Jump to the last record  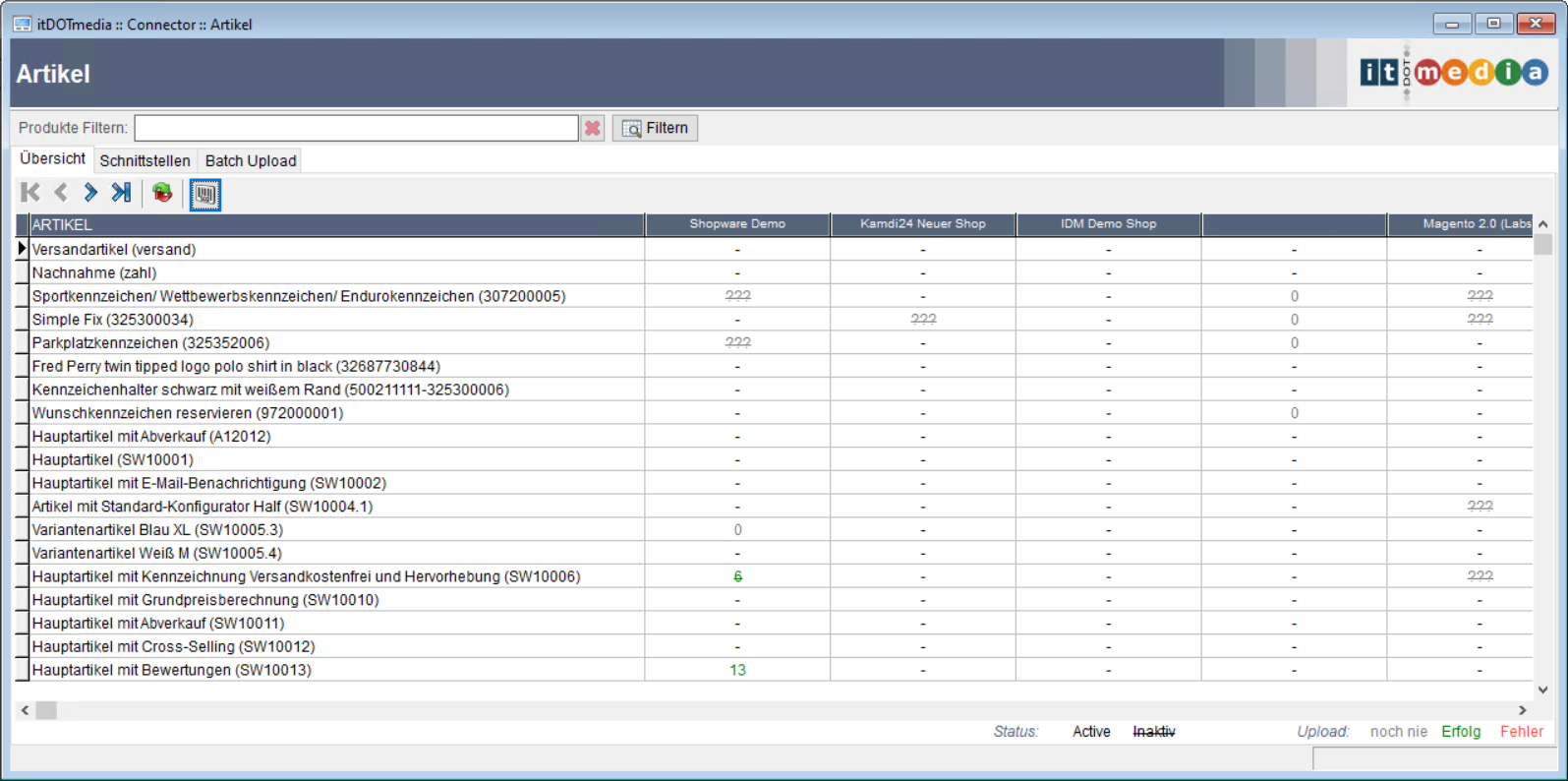tap(121, 193)
